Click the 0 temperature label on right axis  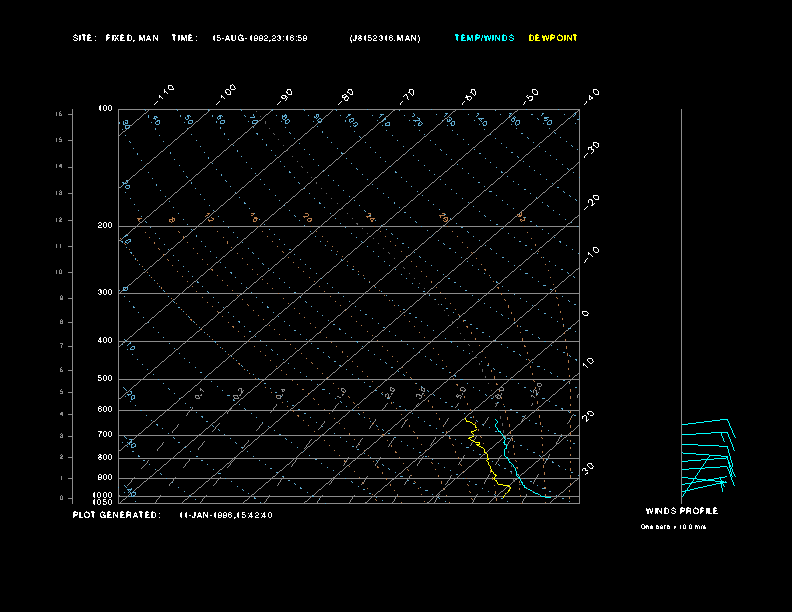pyautogui.click(x=586, y=314)
